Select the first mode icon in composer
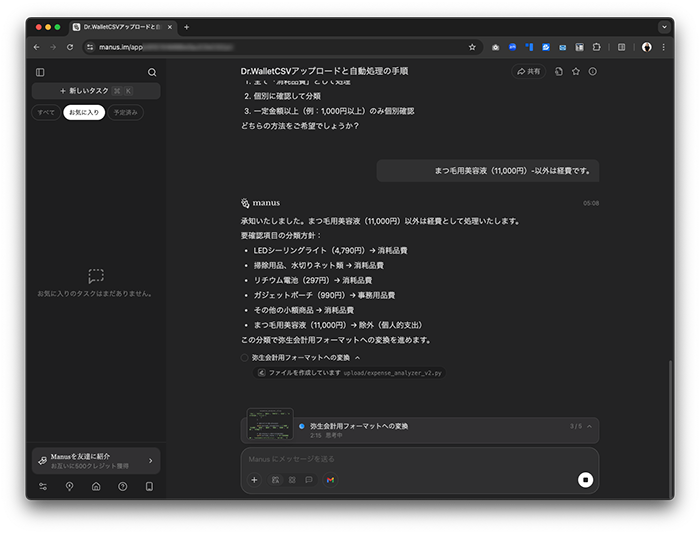The image size is (700, 534). click(x=275, y=480)
